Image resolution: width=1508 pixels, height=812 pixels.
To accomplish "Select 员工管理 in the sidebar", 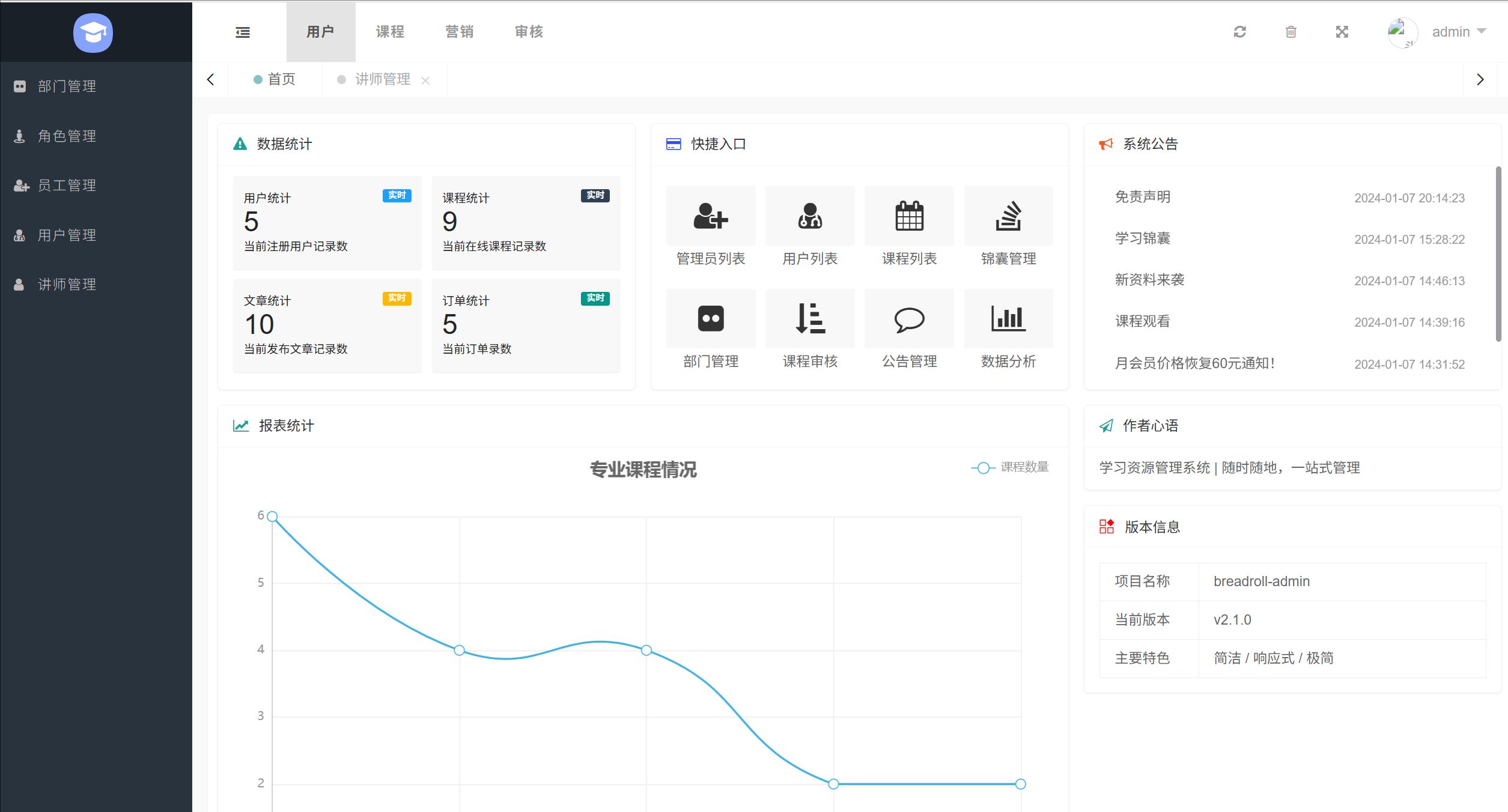I will click(67, 186).
